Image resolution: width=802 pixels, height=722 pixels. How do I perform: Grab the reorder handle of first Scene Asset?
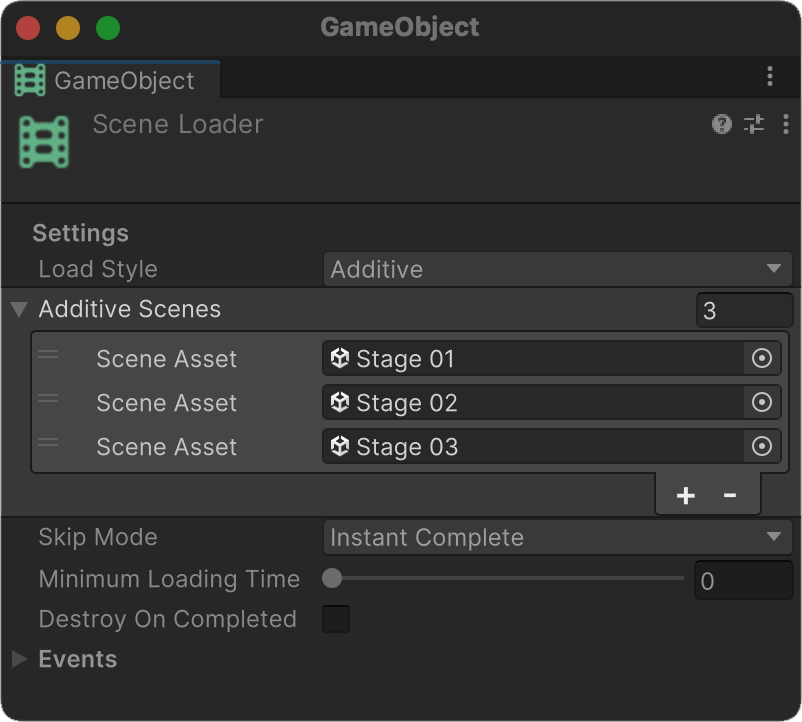[x=48, y=354]
